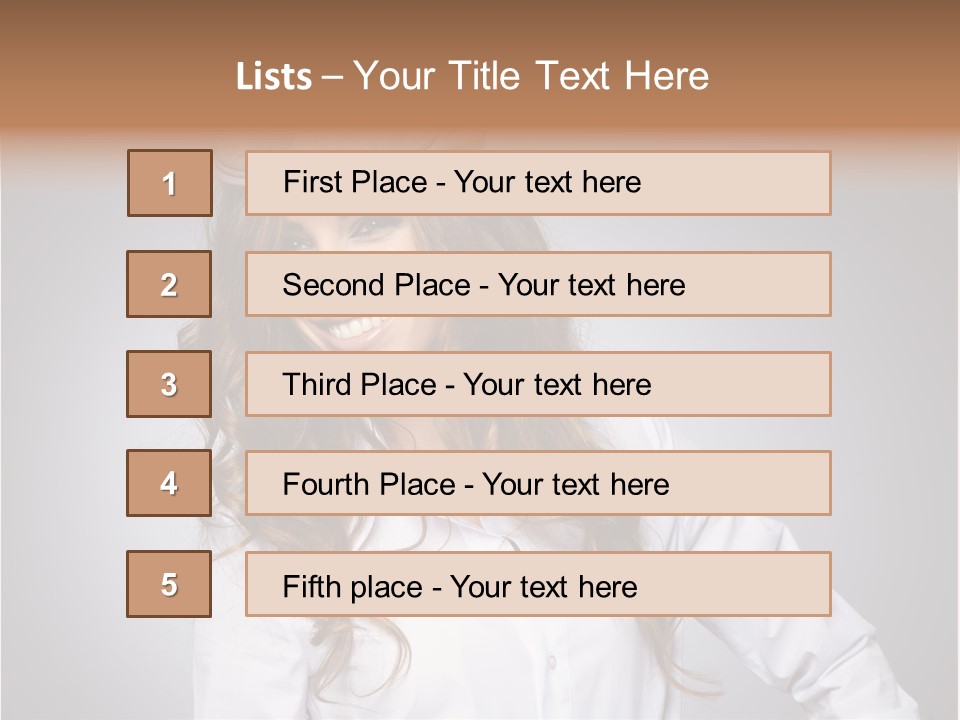Viewport: 960px width, 720px height.
Task: Click the Fourth Place text box
Action: (538, 484)
